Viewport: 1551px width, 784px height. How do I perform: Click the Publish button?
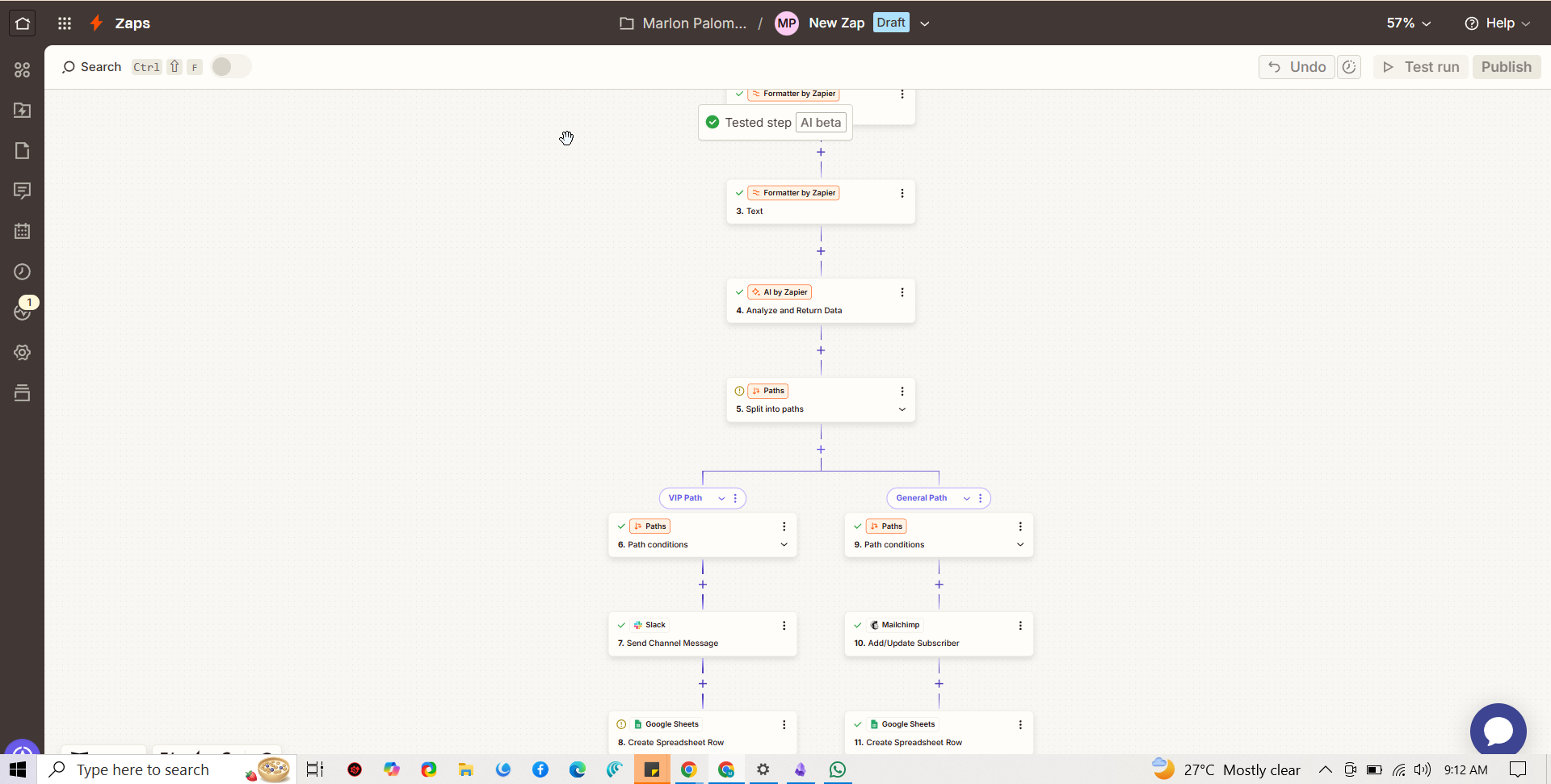(1506, 66)
